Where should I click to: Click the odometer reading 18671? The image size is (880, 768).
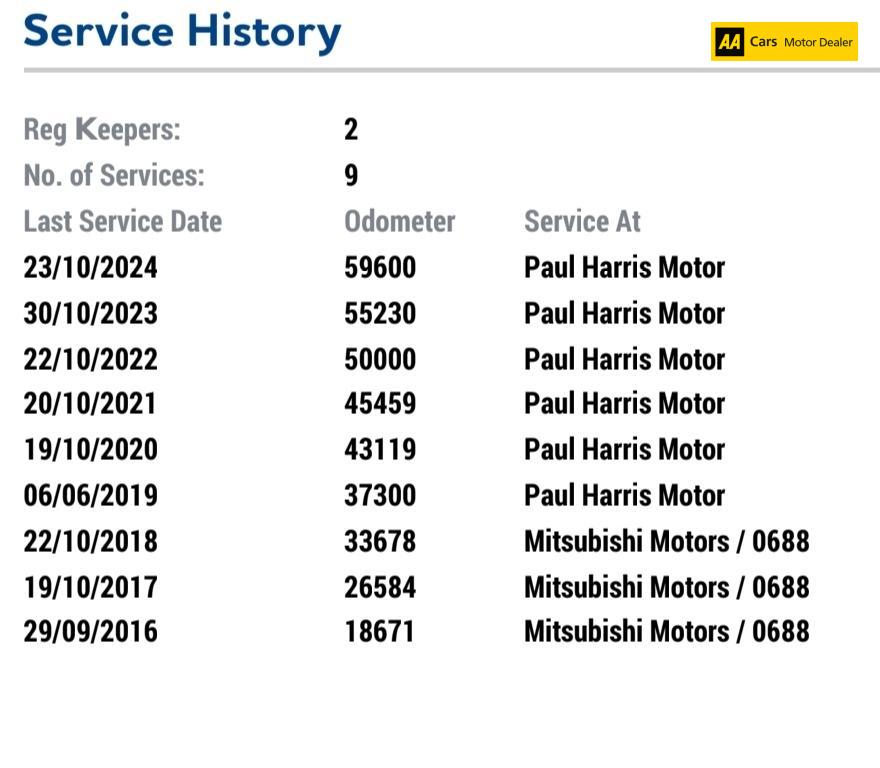[380, 631]
